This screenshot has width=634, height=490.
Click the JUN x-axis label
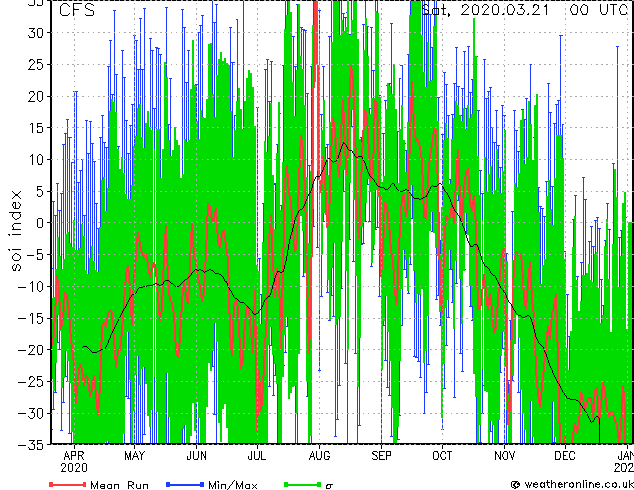click(196, 456)
